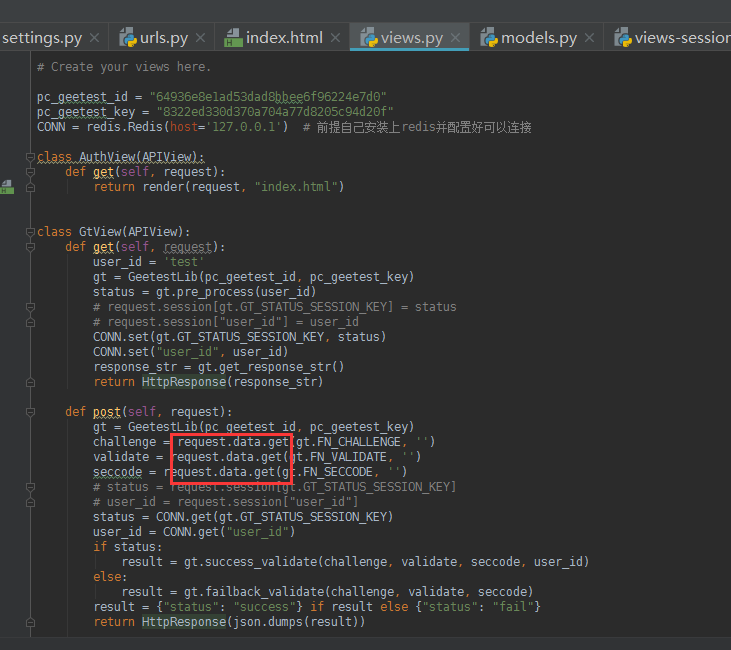The height and width of the screenshot is (650, 731).
Task: Click the '127.0.0.1' host string
Action: (247, 127)
